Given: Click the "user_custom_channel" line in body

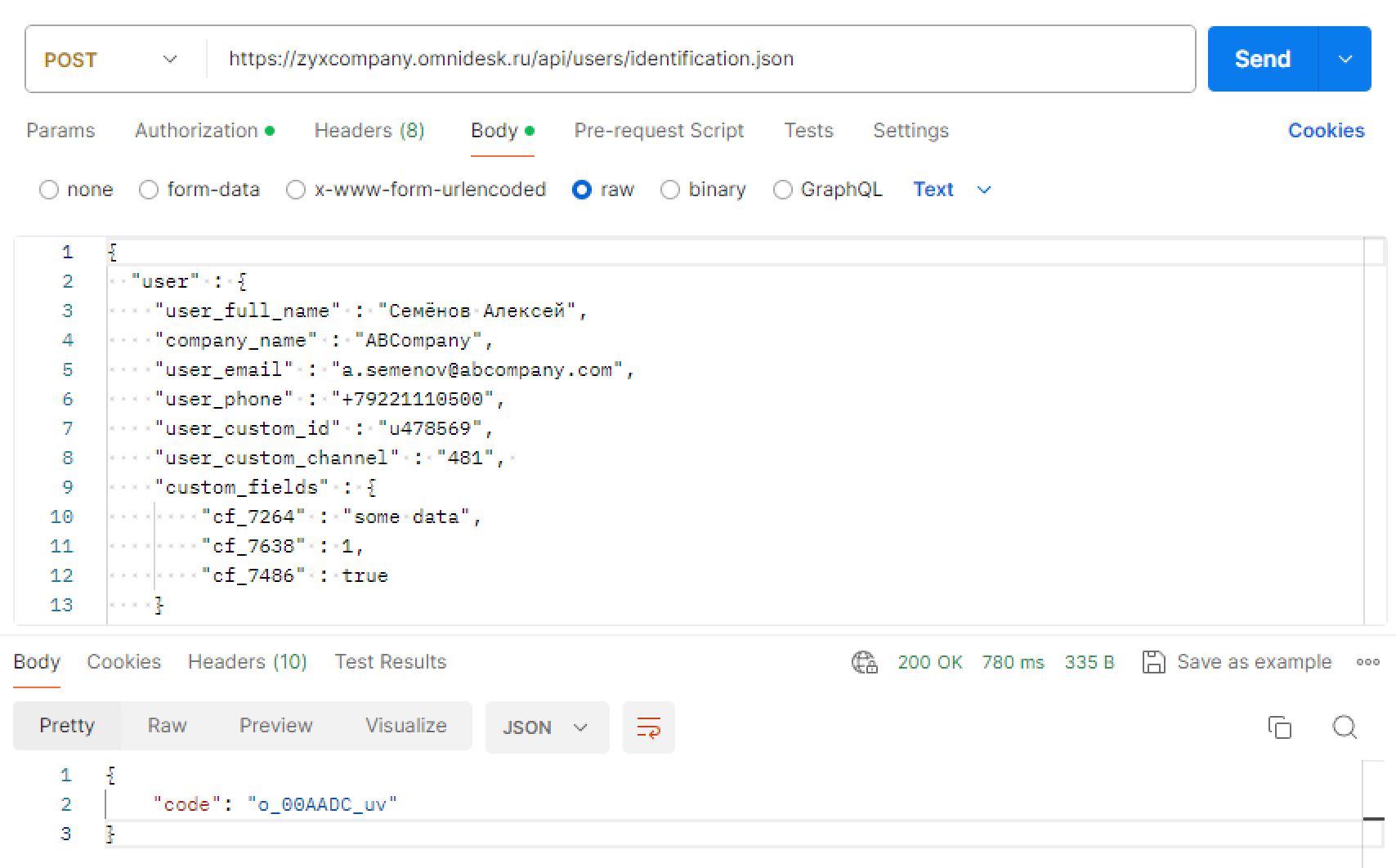Looking at the screenshot, I should (330, 458).
